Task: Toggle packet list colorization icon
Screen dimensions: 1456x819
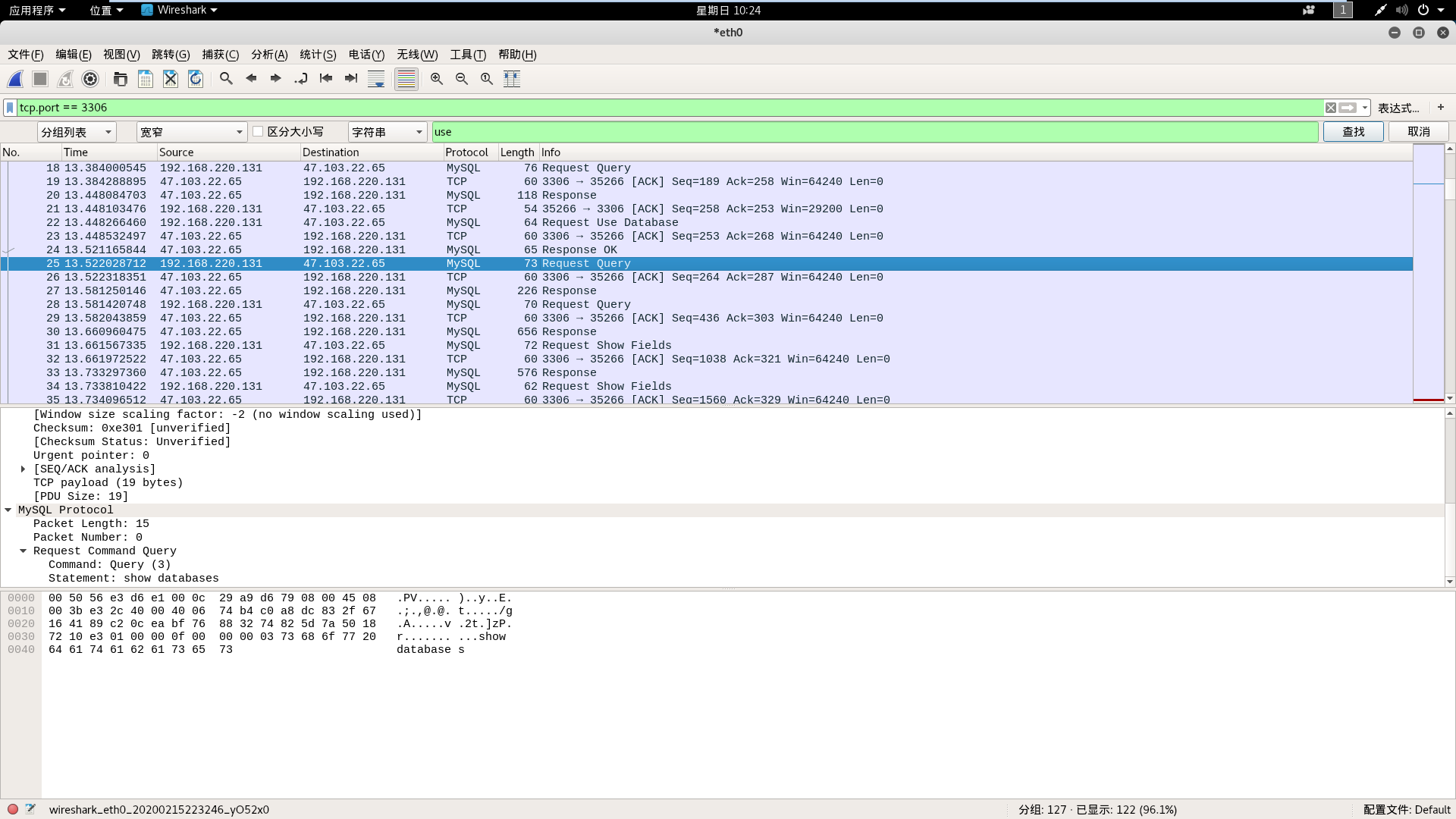Action: point(406,79)
